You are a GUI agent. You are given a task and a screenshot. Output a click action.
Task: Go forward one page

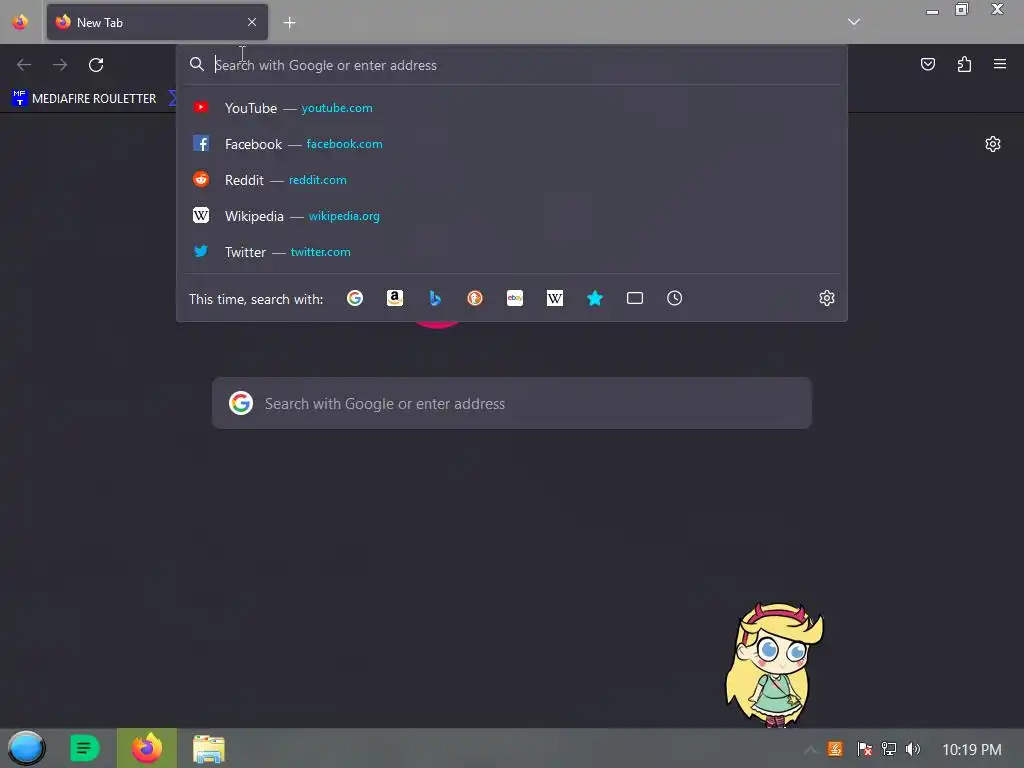click(60, 65)
